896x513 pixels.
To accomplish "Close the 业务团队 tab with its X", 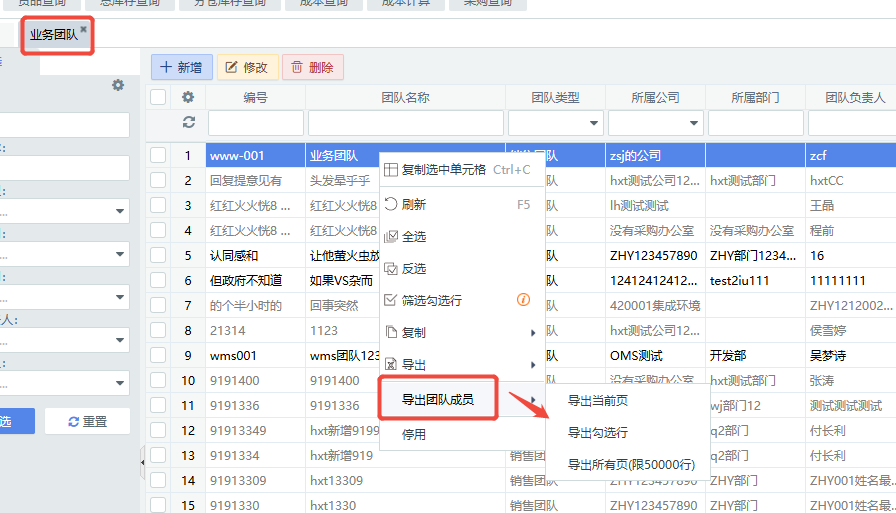I will (x=84, y=30).
